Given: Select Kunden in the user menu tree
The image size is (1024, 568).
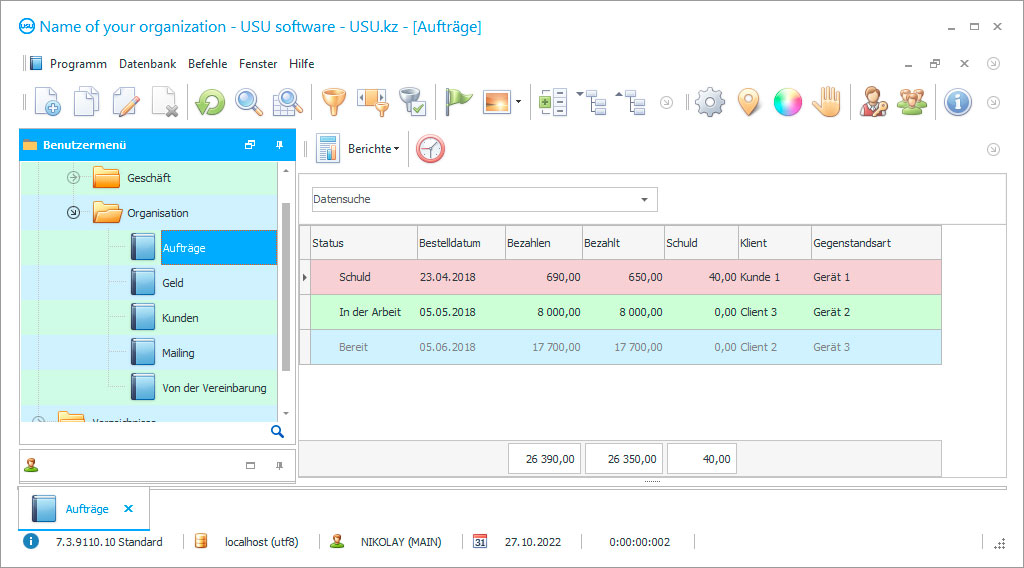Looking at the screenshot, I should click(180, 318).
